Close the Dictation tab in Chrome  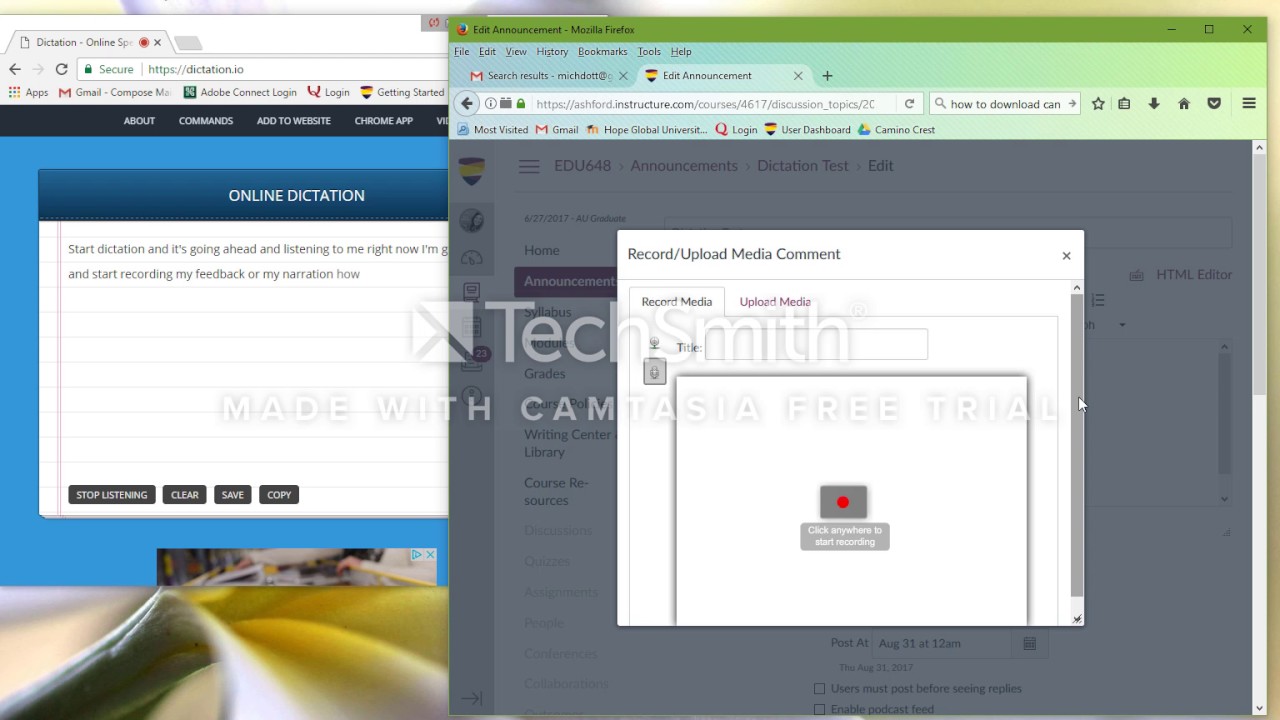coord(157,42)
